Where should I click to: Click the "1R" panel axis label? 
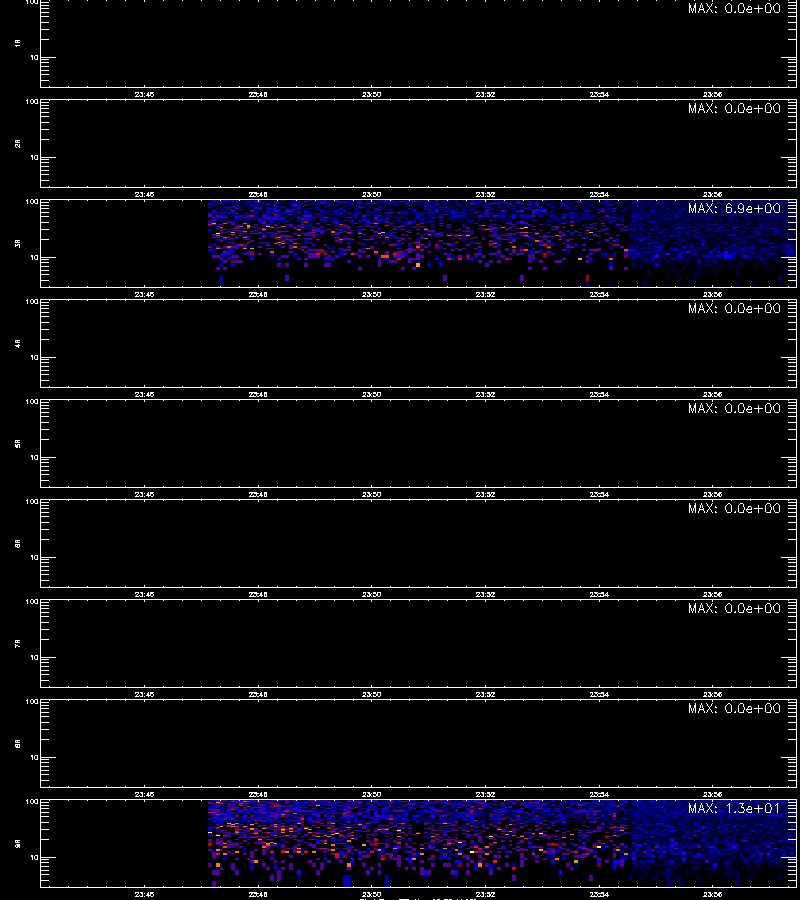pyautogui.click(x=18, y=43)
